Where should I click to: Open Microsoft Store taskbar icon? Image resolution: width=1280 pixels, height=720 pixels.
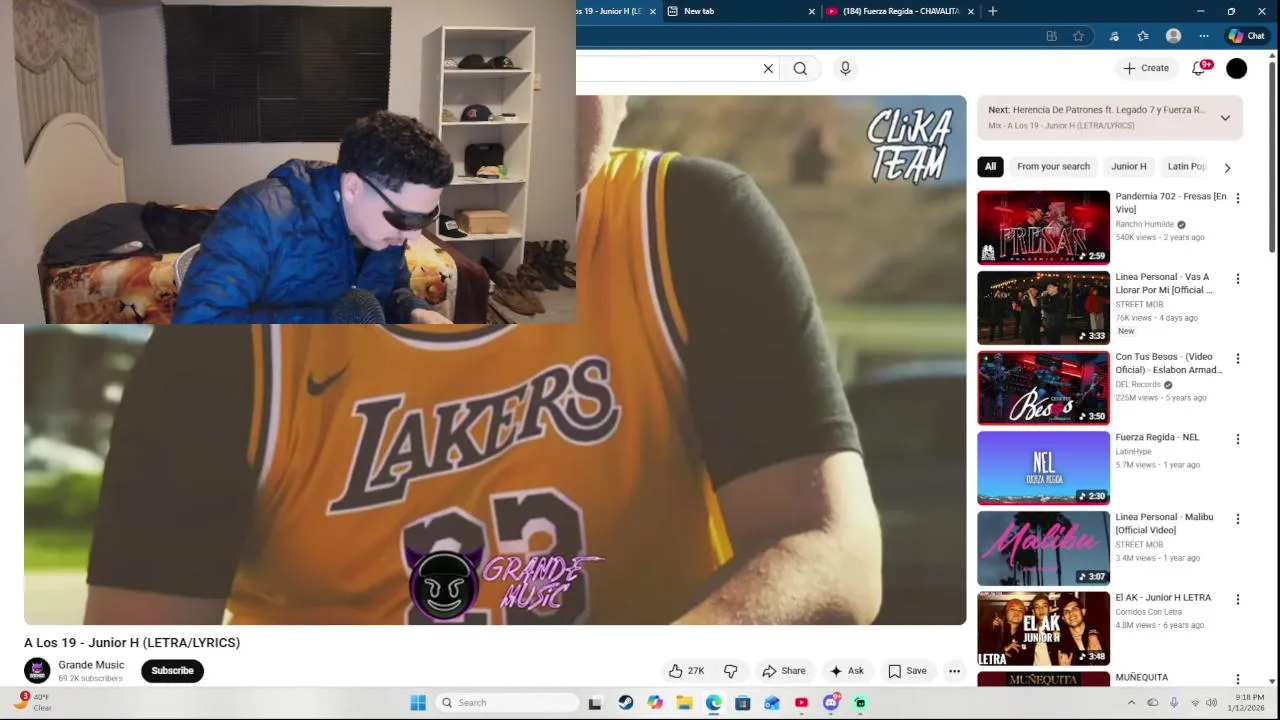742,703
